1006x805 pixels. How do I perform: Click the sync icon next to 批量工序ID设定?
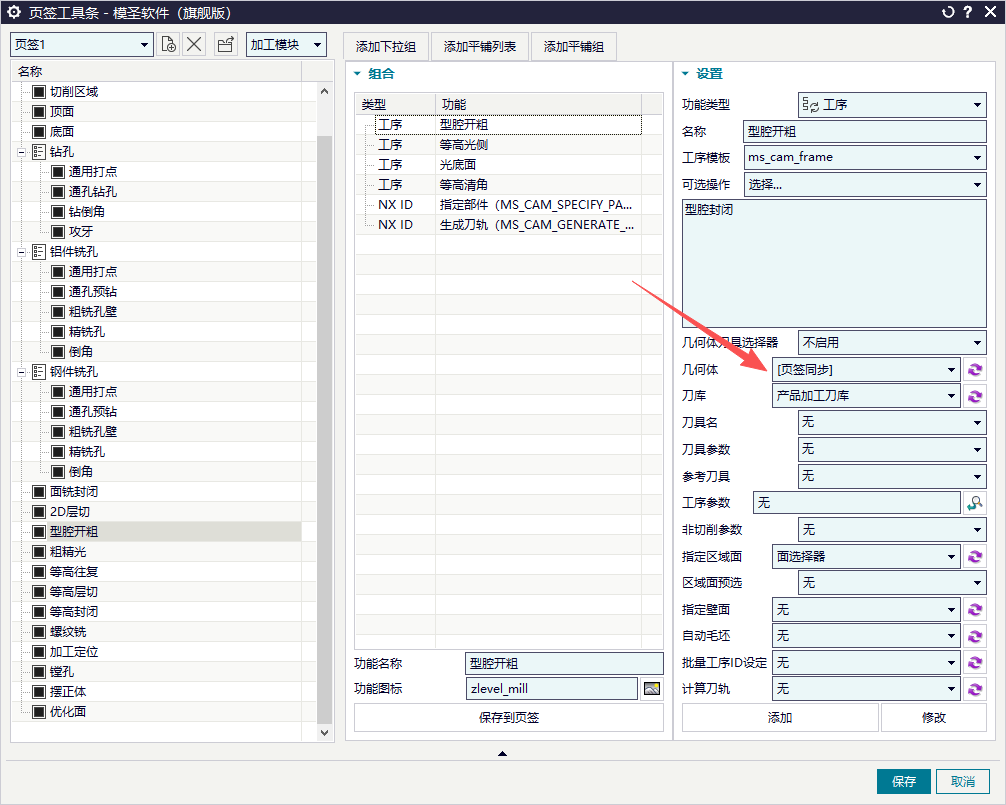pos(975,663)
